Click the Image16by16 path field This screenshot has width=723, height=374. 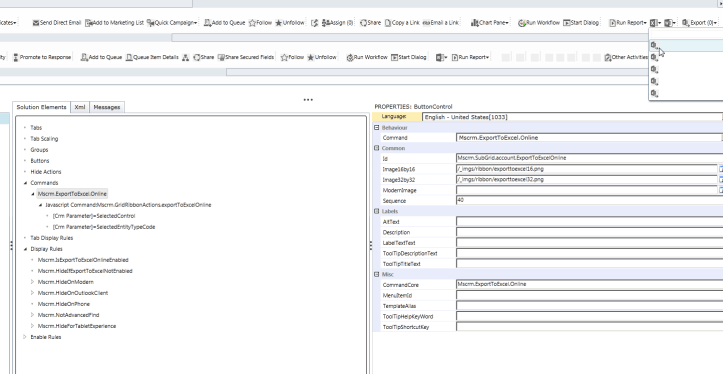[587, 169]
